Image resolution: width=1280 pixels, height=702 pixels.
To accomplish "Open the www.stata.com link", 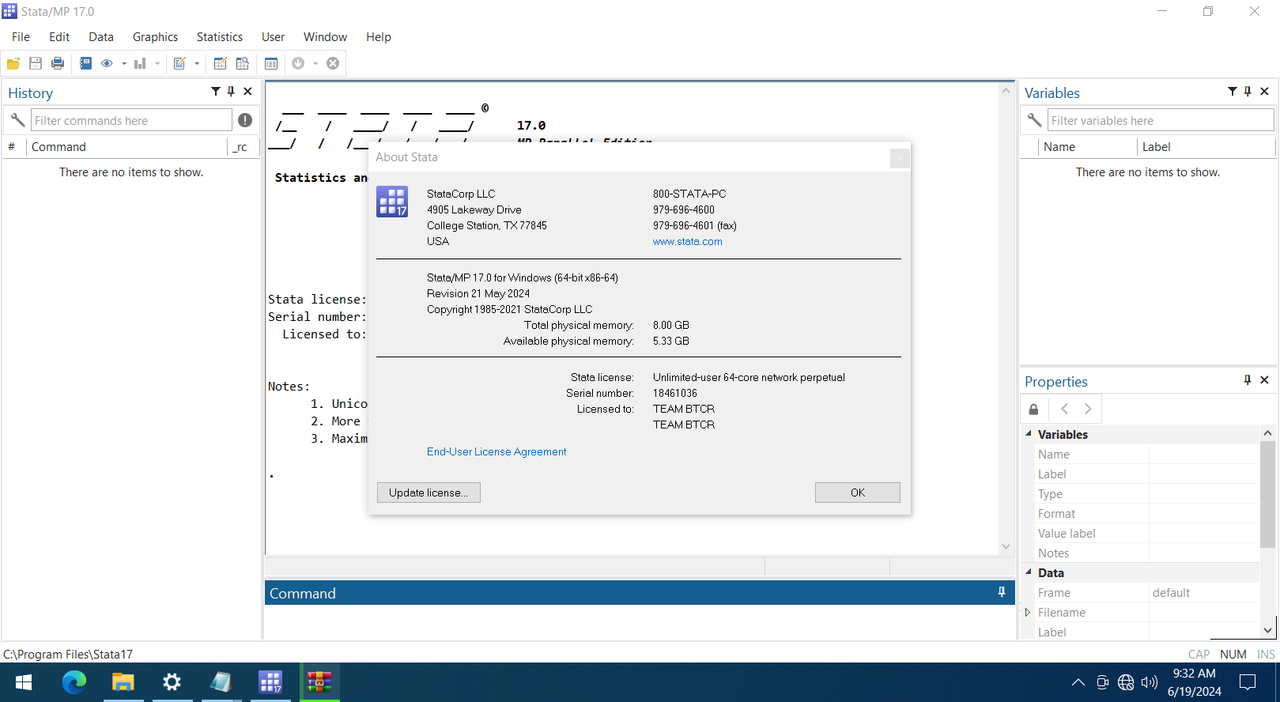I will 687,242.
